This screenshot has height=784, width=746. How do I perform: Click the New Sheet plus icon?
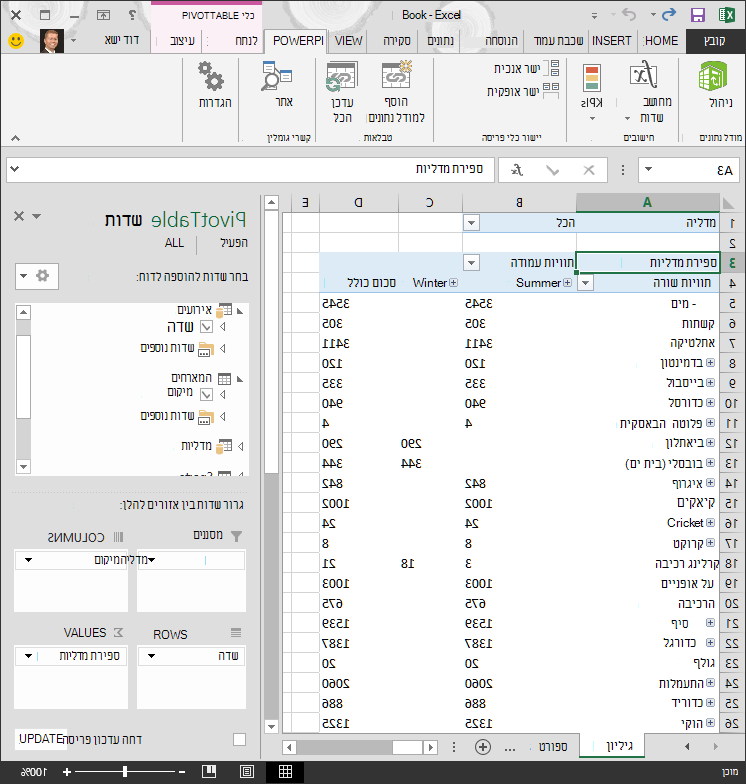coord(482,747)
